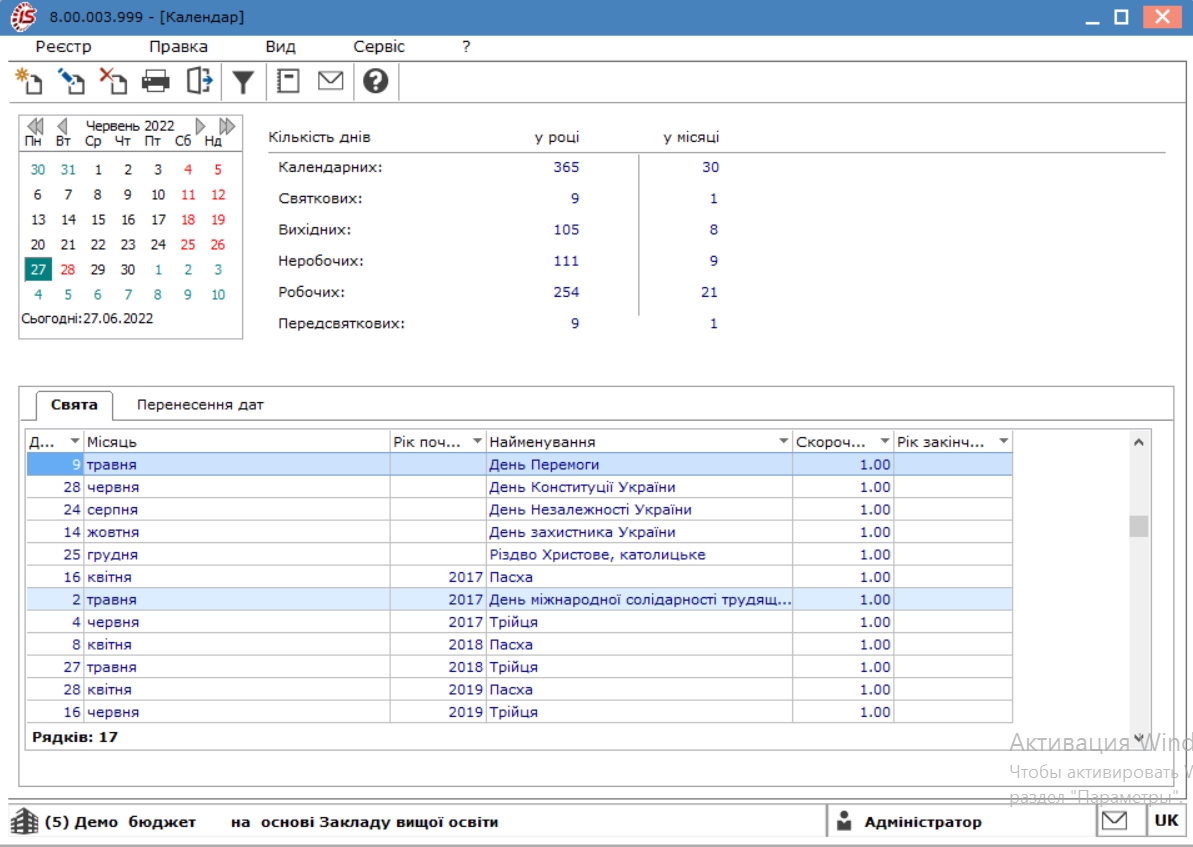This screenshot has height=847, width=1193.
Task: Click the exit door toolbar icon
Action: point(199,81)
